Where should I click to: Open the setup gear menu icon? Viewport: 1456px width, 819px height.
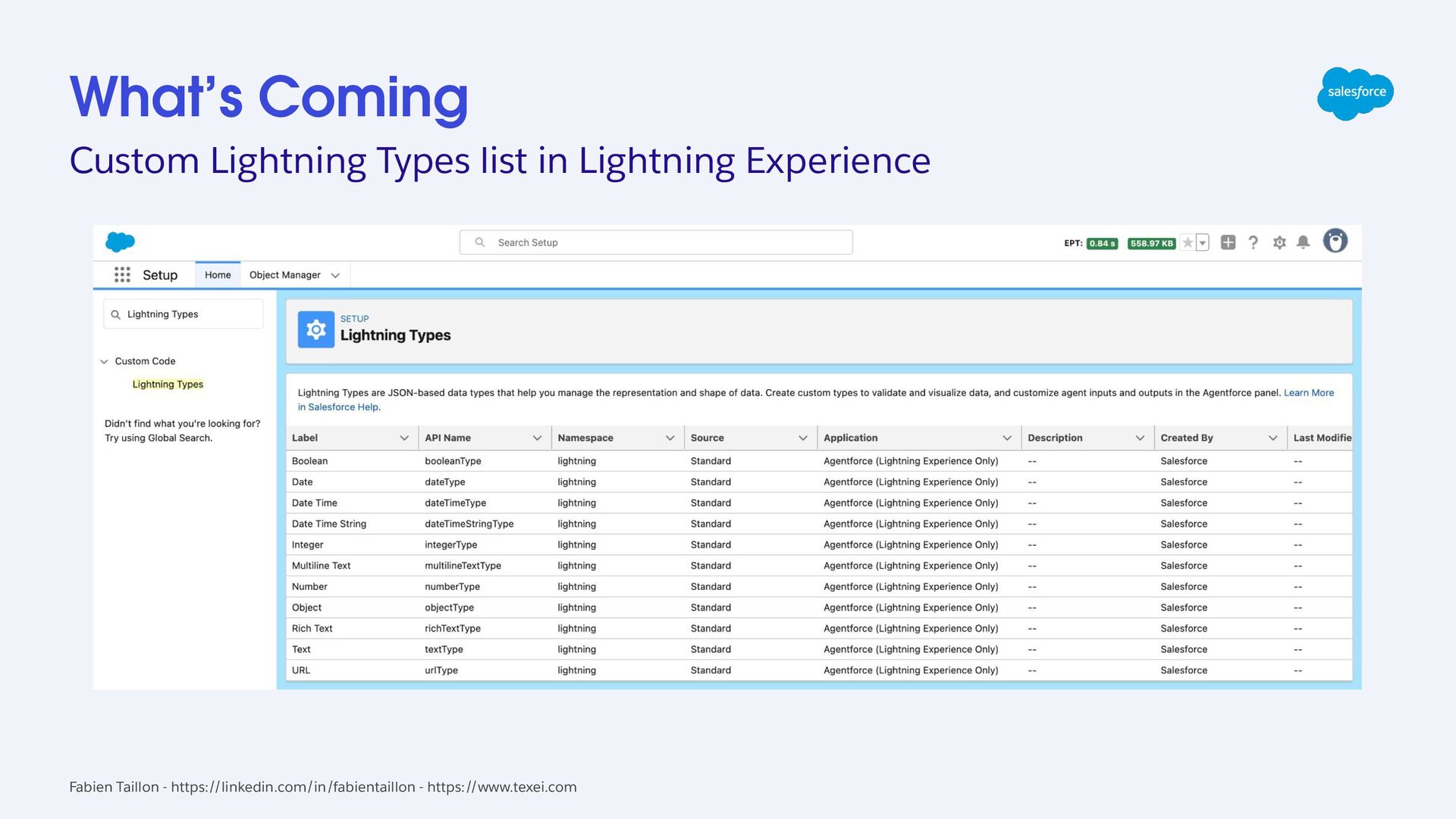point(1279,243)
